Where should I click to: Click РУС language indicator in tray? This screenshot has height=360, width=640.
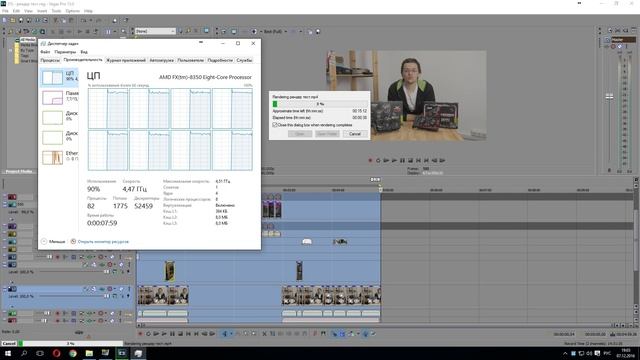point(607,353)
